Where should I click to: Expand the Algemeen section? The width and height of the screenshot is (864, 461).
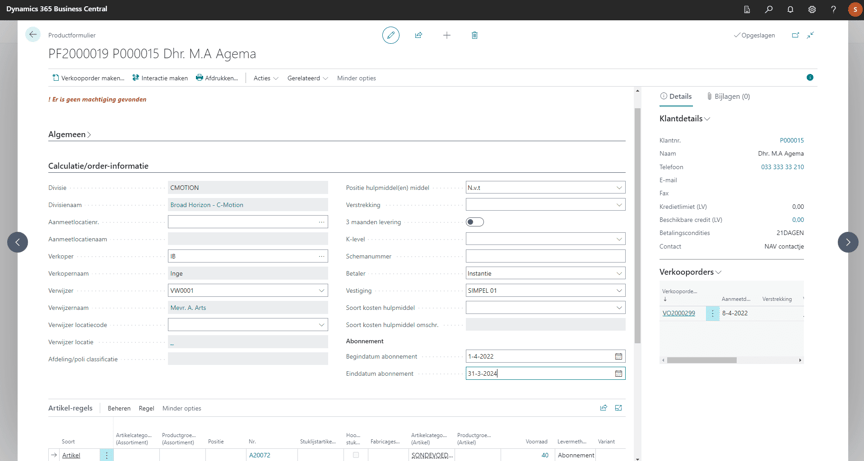point(69,134)
